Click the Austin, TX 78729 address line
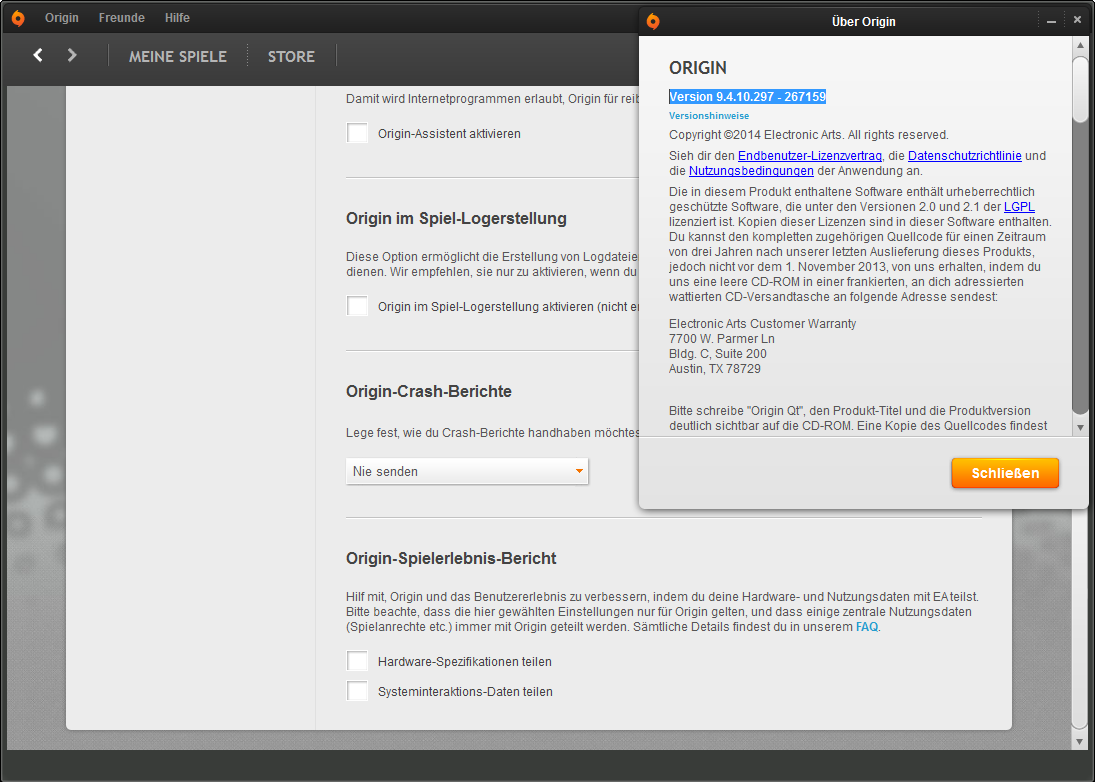 [714, 369]
